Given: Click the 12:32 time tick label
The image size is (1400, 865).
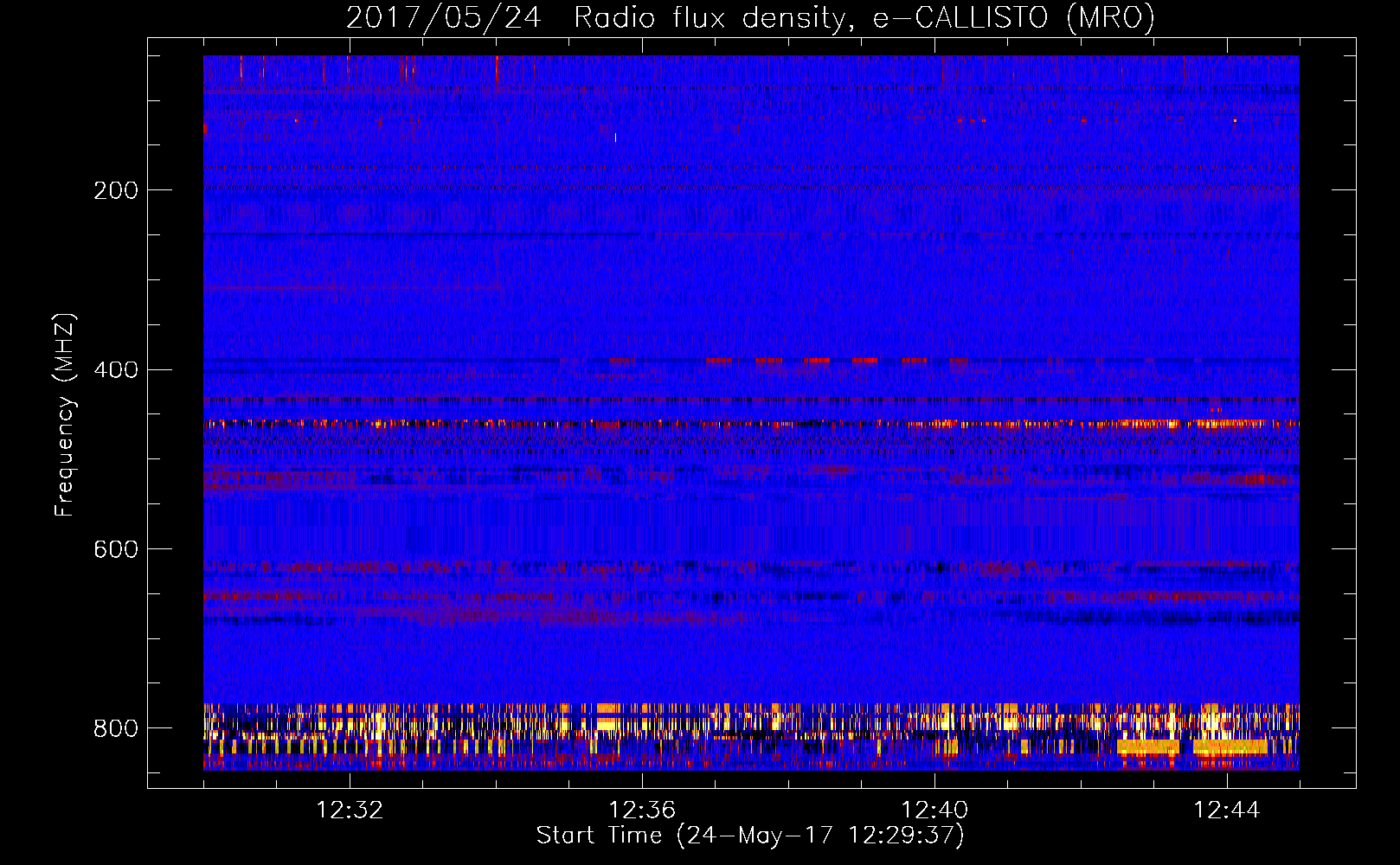Looking at the screenshot, I should point(350,810).
